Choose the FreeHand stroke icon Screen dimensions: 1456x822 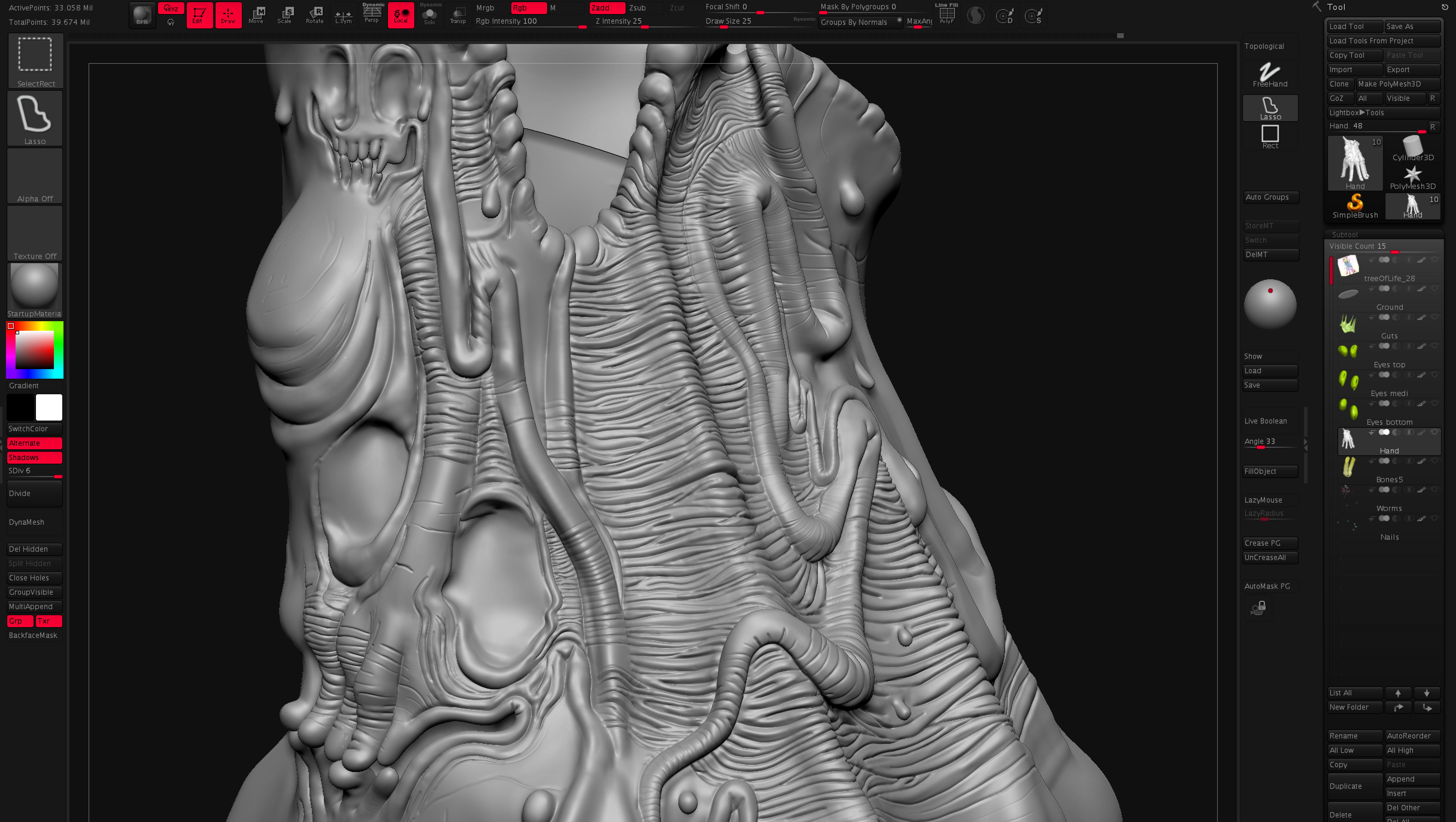(x=1270, y=75)
